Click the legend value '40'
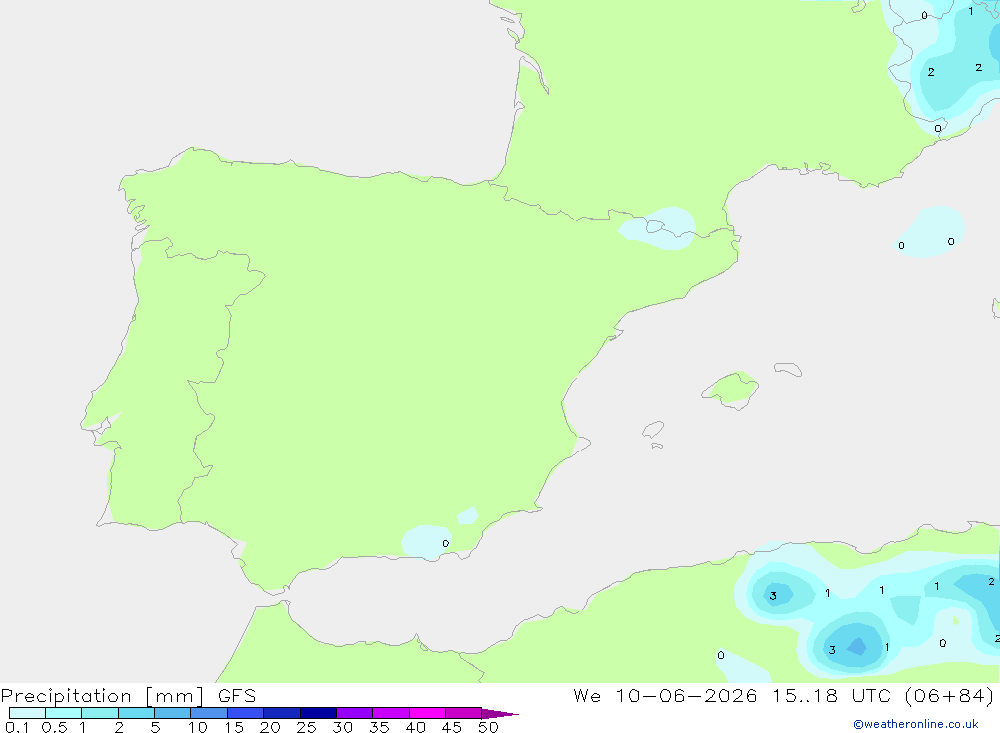 [415, 727]
